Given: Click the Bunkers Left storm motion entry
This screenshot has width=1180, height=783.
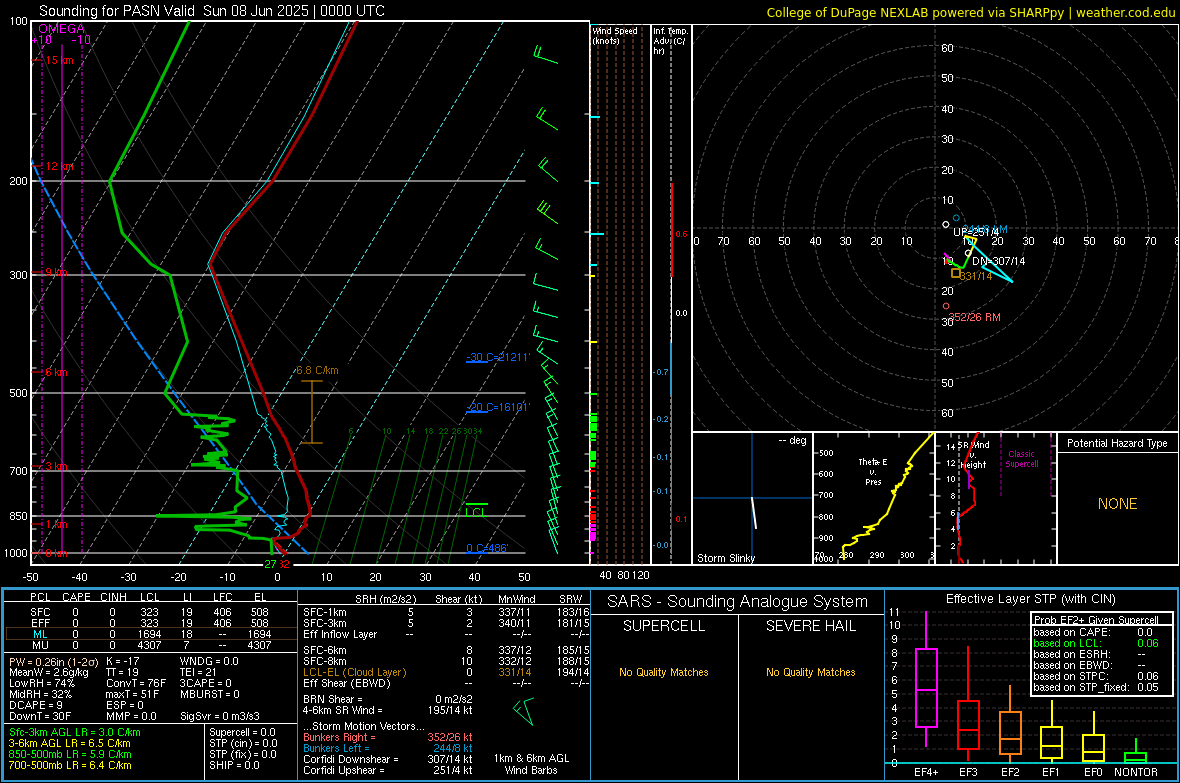Looking at the screenshot, I should [388, 748].
